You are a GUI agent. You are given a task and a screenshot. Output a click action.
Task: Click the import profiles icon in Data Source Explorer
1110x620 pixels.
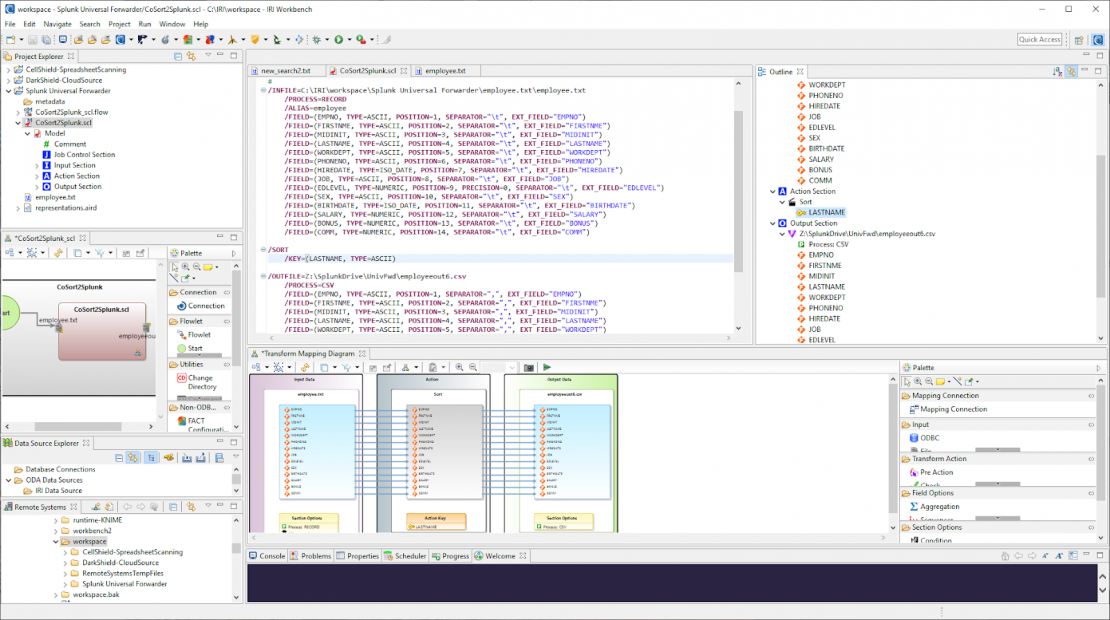coord(187,458)
